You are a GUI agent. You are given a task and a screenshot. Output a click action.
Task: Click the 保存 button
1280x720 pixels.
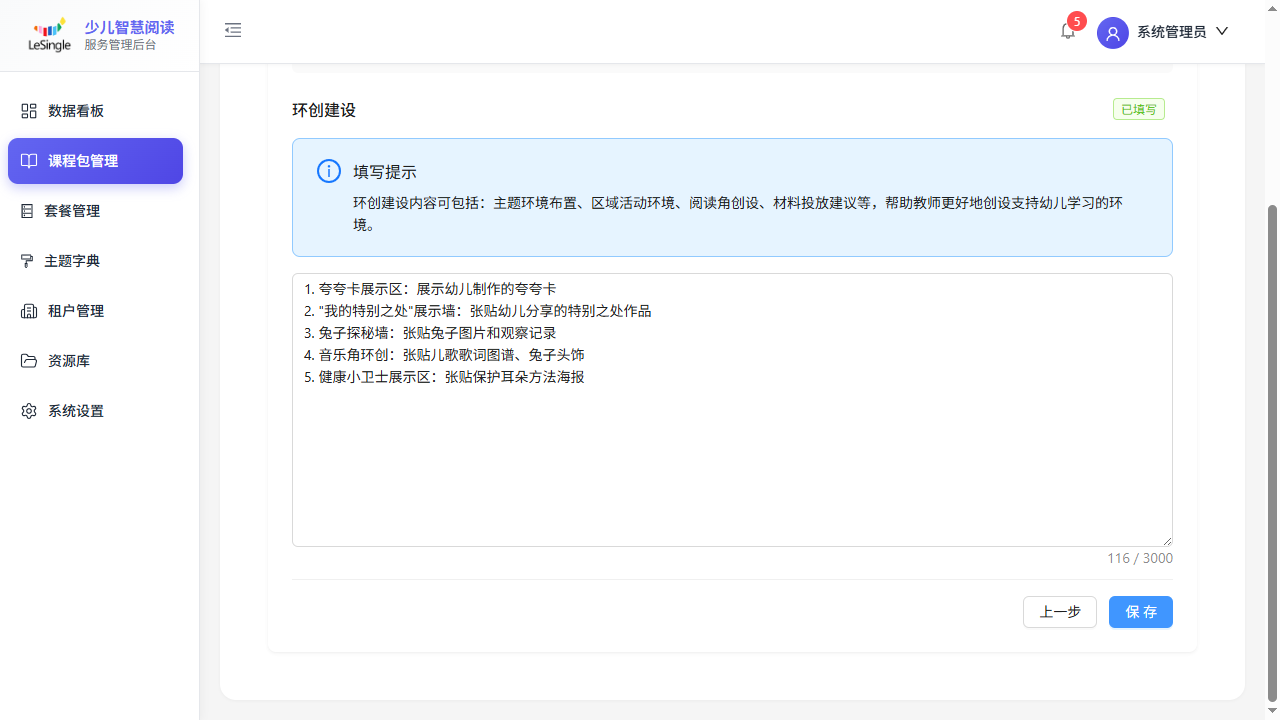tap(1140, 612)
